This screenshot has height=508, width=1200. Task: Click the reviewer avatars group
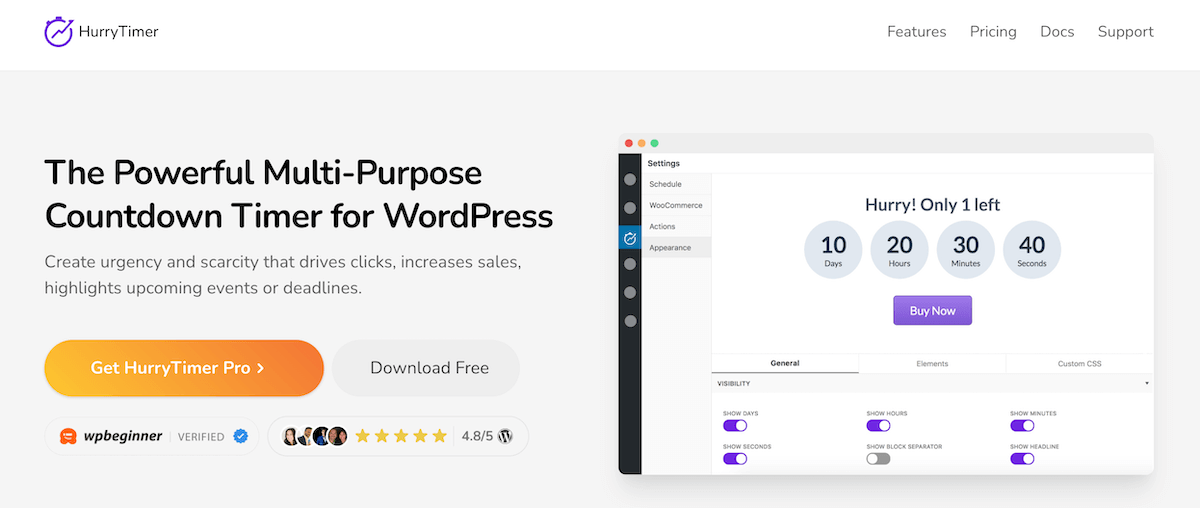[x=314, y=436]
